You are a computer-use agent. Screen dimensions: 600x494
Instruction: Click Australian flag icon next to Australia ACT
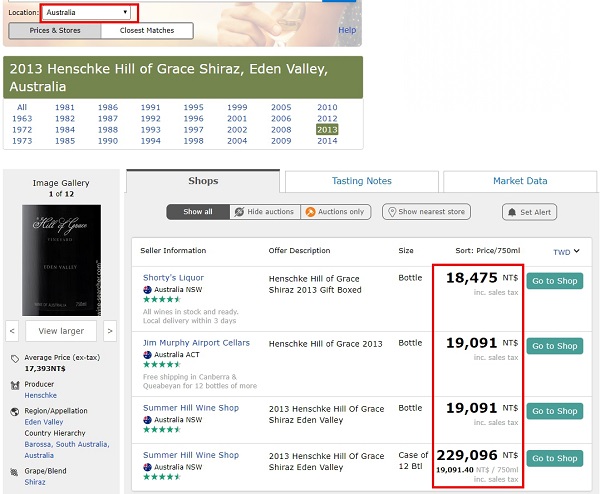(147, 355)
